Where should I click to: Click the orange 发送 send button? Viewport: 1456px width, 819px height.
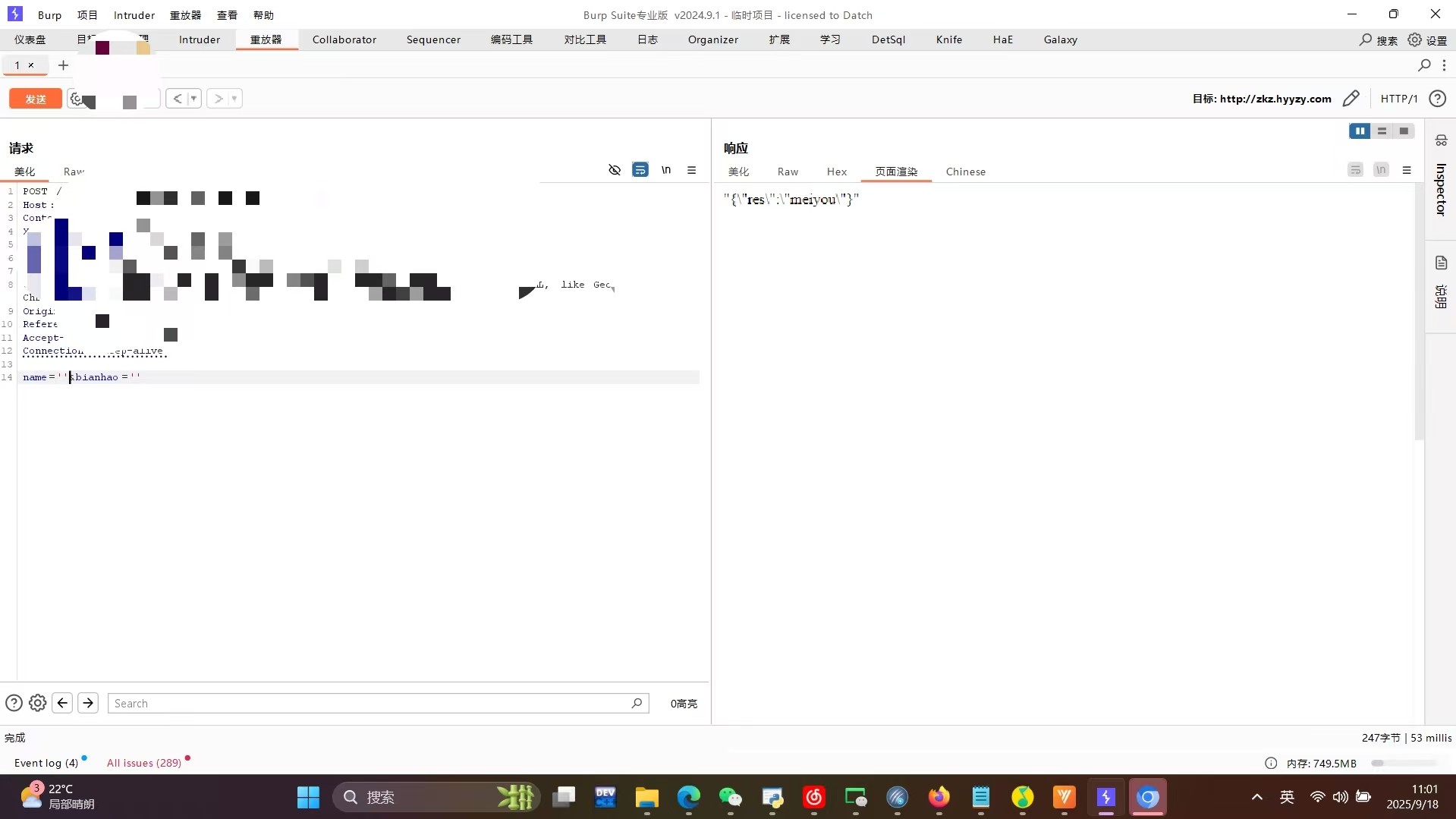[x=36, y=99]
